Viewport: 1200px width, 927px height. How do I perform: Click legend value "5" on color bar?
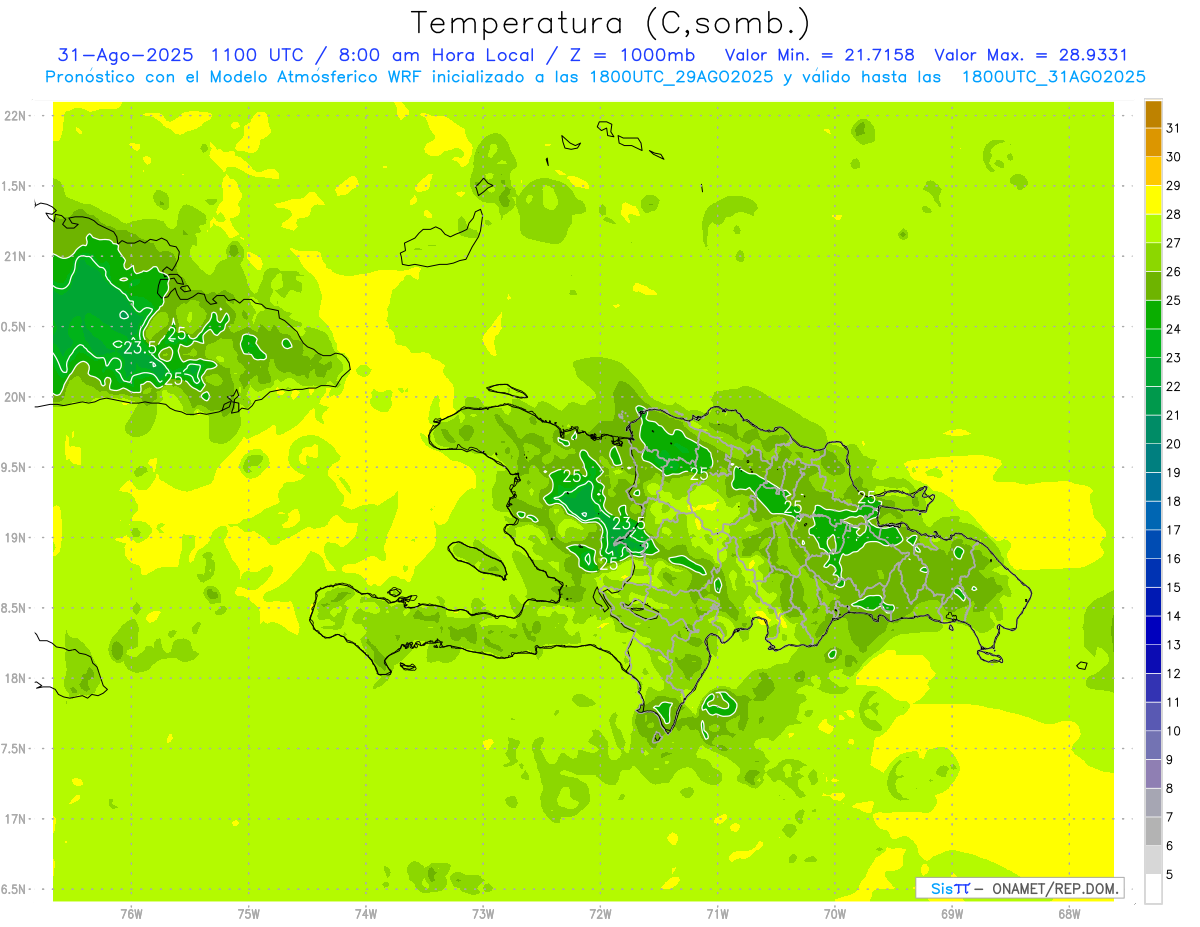tap(1170, 875)
